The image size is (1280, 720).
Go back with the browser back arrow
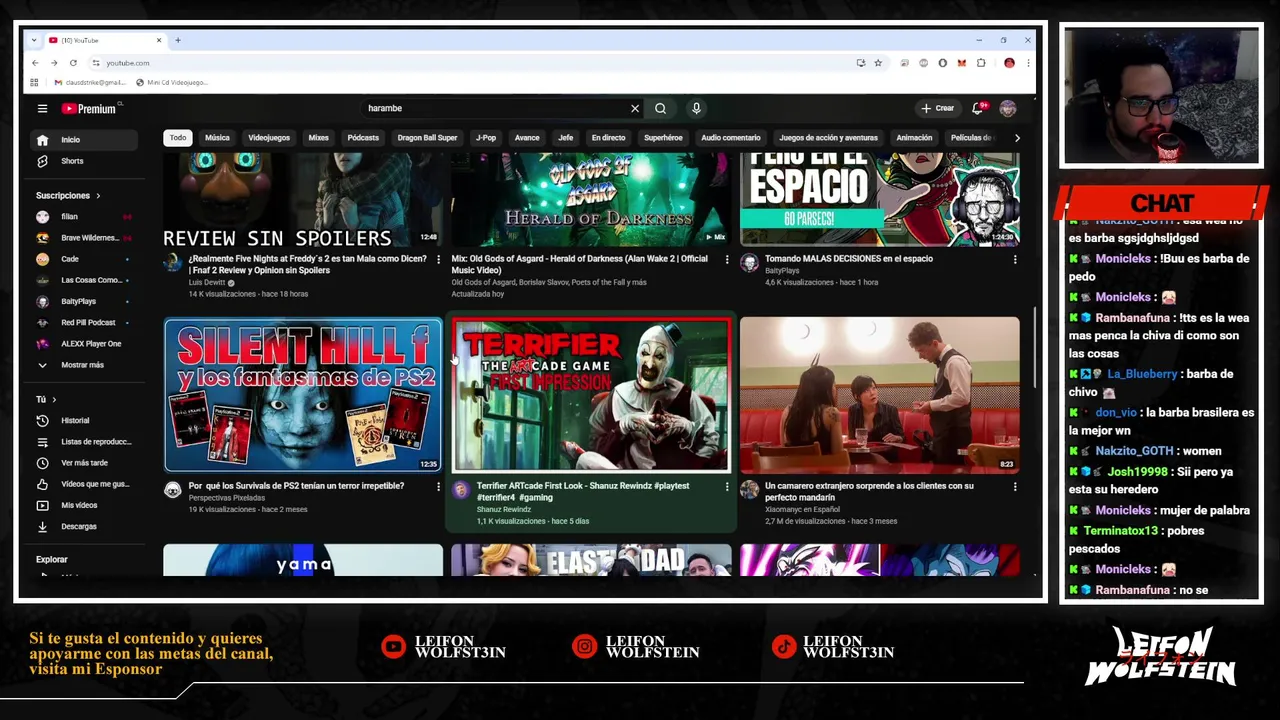(x=34, y=63)
